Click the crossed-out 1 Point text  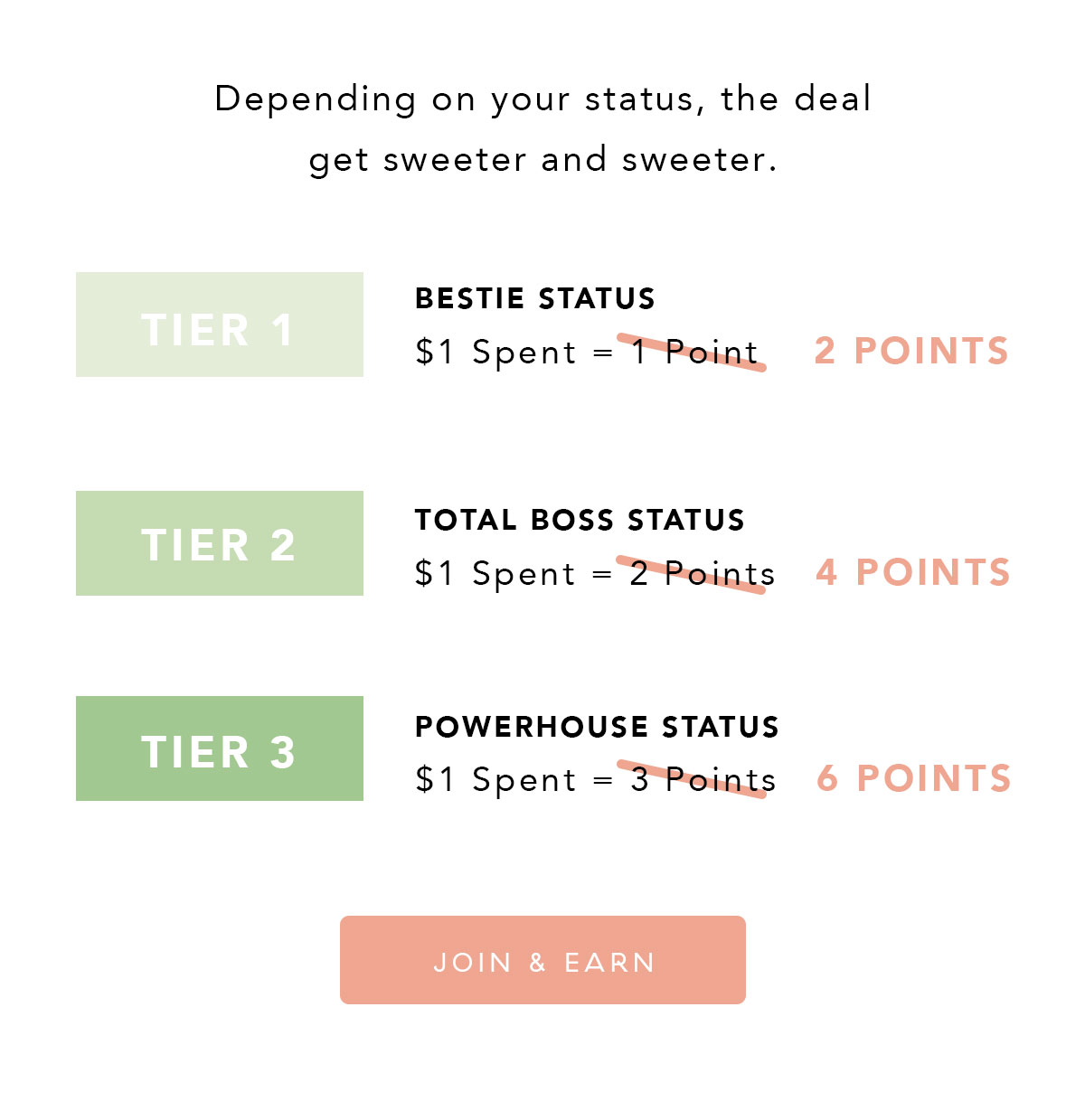[694, 352]
